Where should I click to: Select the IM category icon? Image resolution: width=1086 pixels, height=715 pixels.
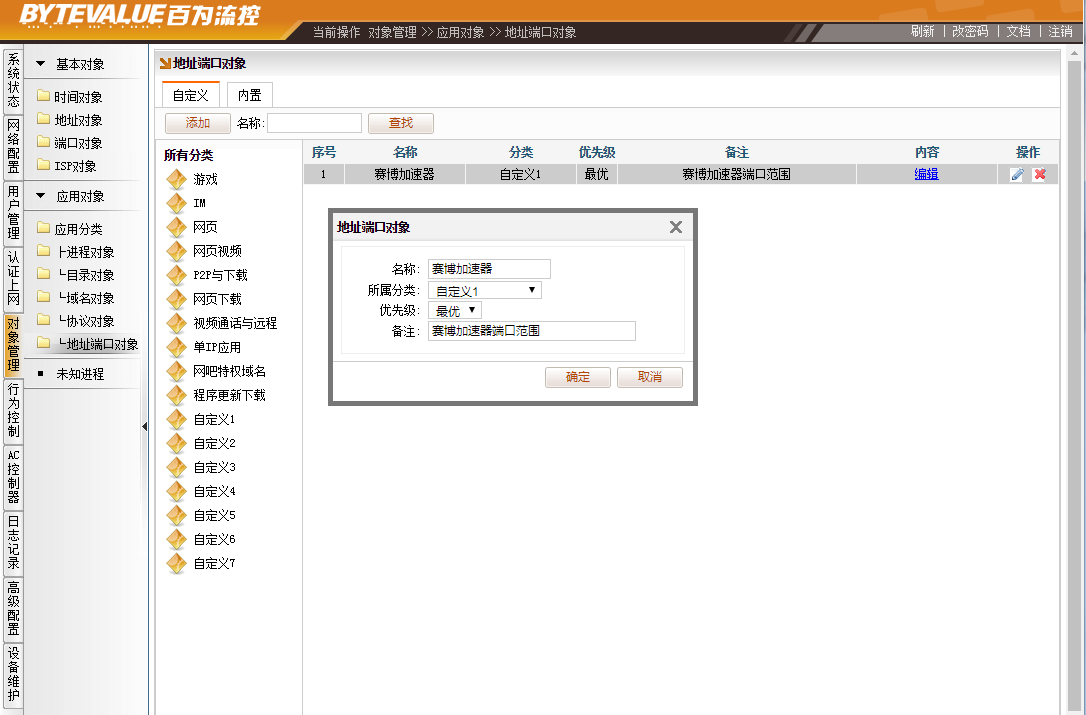(177, 204)
